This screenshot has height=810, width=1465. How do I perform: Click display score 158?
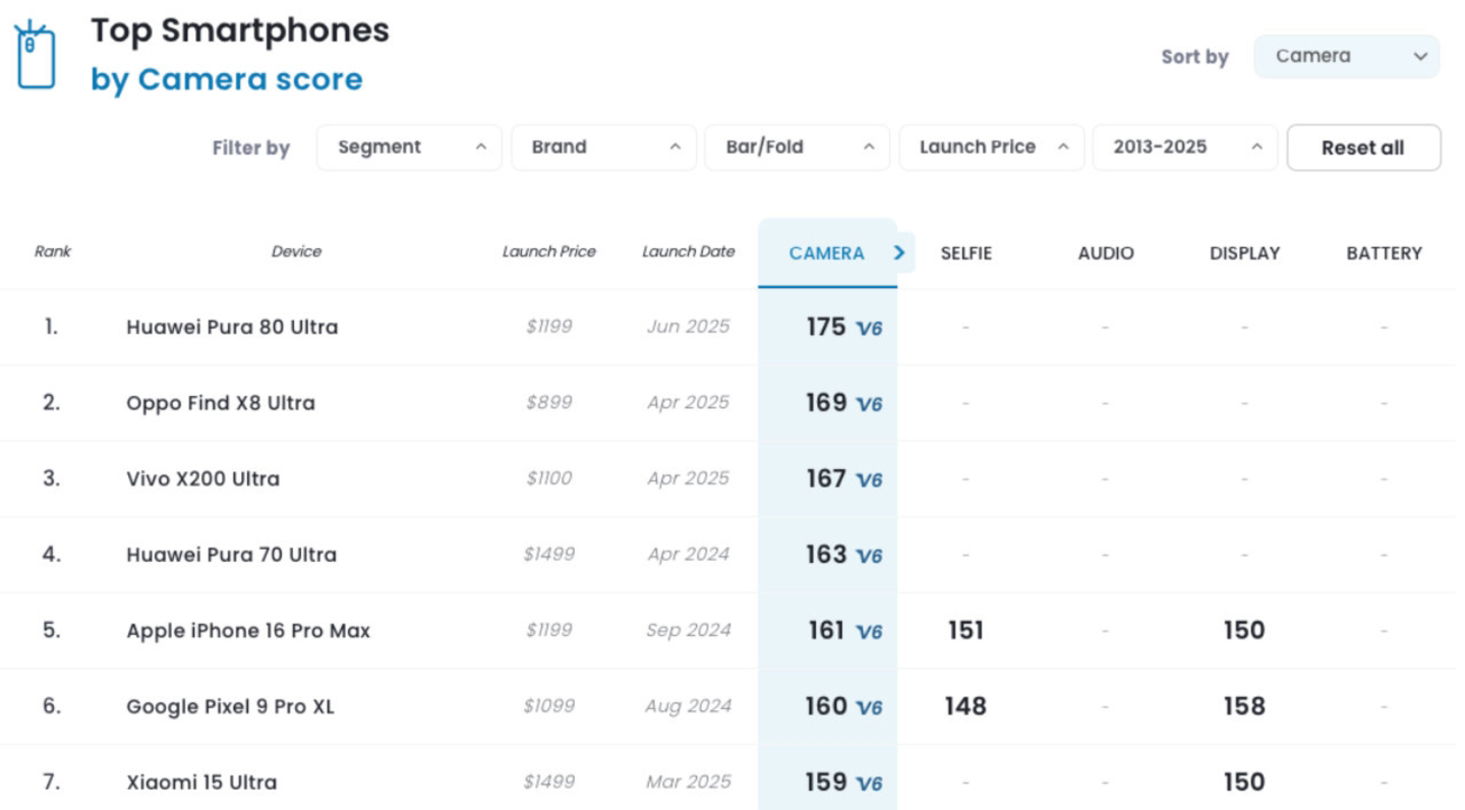click(1244, 707)
